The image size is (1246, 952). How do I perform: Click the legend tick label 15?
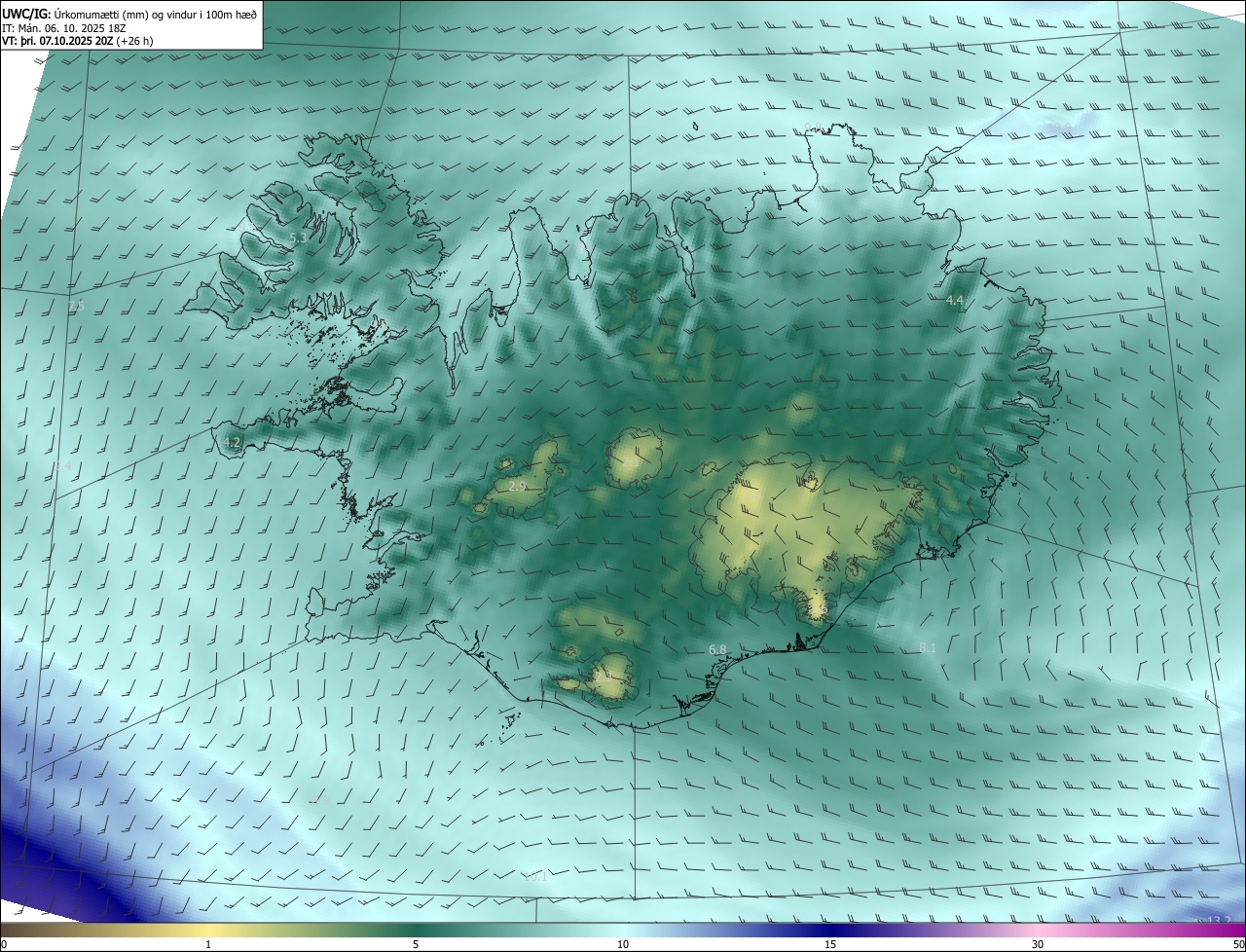(x=830, y=944)
